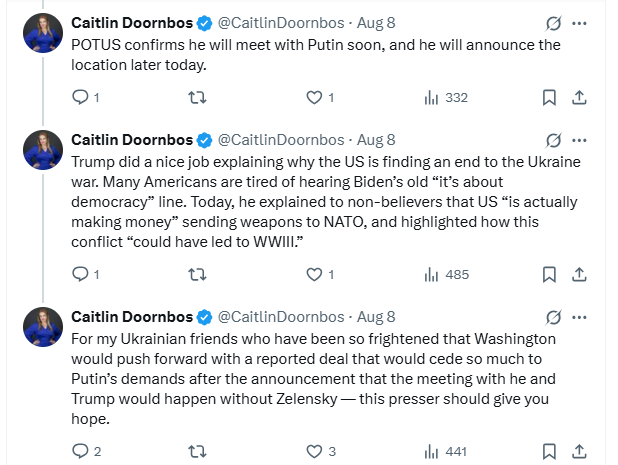618x465 pixels.
Task: Repost the POTUS confirms Putin meeting tweet
Action: [197, 97]
